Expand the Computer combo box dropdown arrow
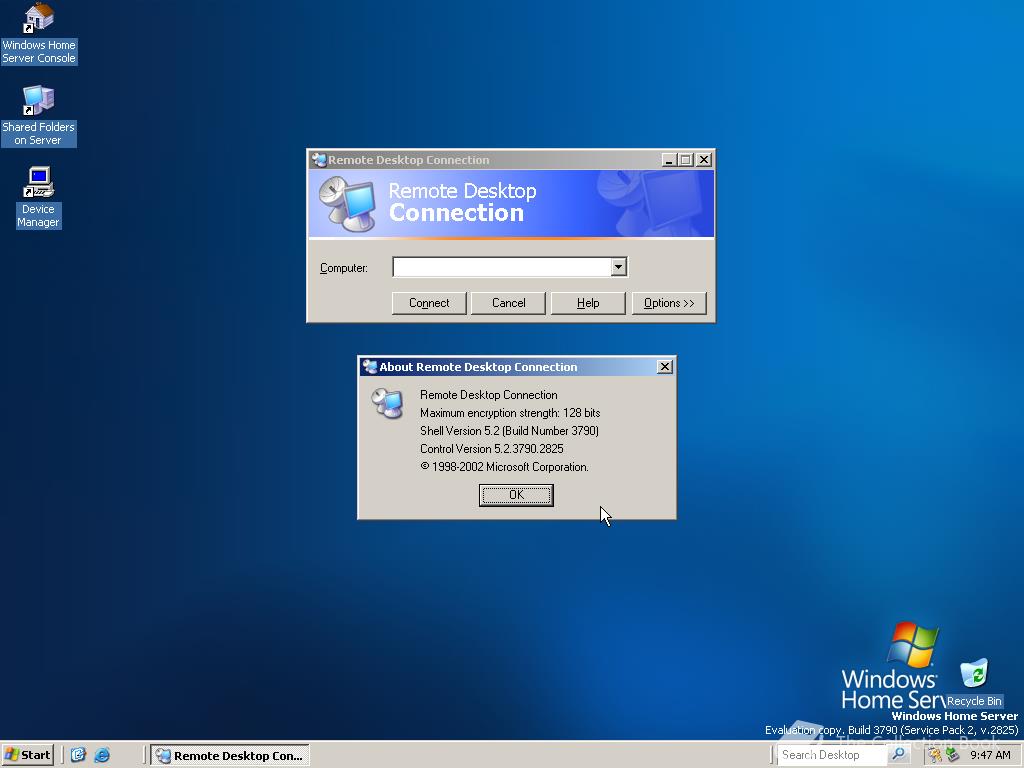Image resolution: width=1024 pixels, height=768 pixels. tap(618, 266)
